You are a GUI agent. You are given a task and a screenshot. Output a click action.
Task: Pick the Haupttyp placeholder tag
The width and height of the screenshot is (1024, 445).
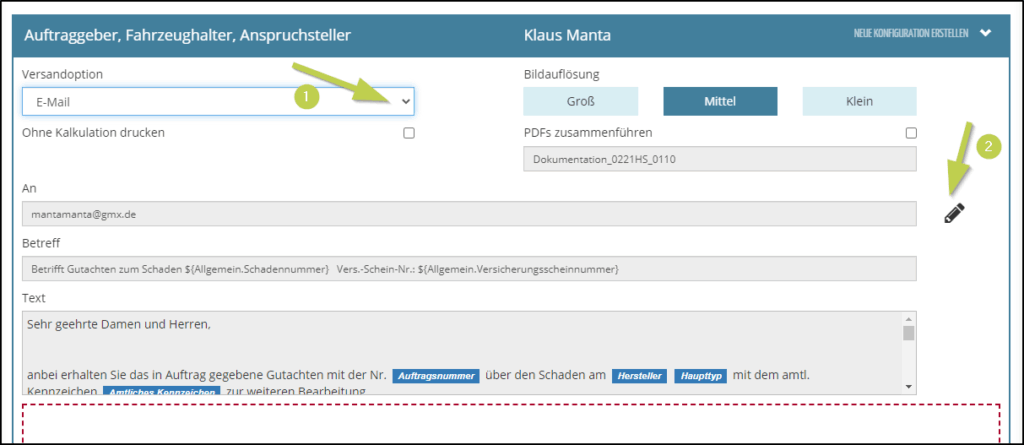click(700, 376)
